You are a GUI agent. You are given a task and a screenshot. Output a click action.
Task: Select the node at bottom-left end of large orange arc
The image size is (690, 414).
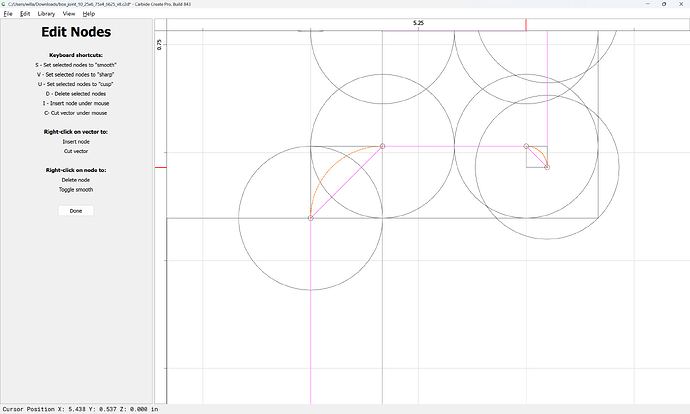pyautogui.click(x=311, y=218)
